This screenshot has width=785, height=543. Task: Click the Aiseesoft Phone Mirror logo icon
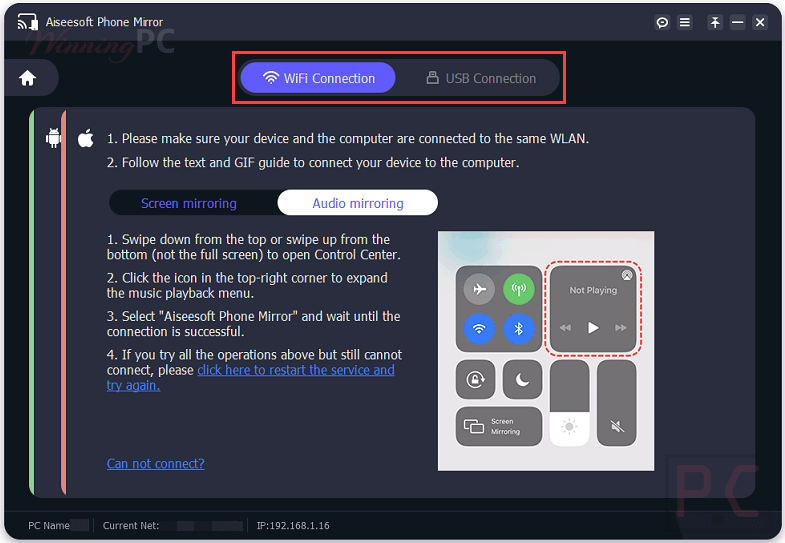click(28, 22)
